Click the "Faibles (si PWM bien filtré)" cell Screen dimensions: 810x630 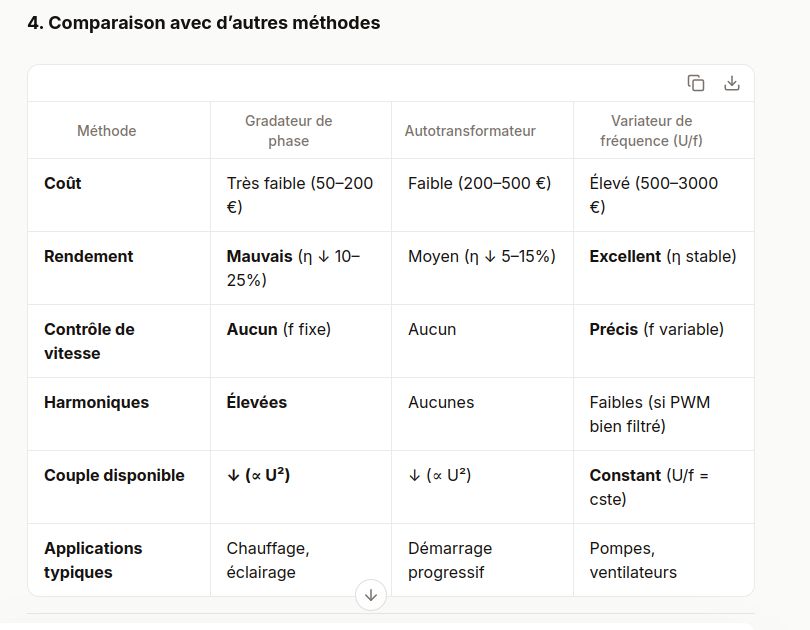coord(649,414)
